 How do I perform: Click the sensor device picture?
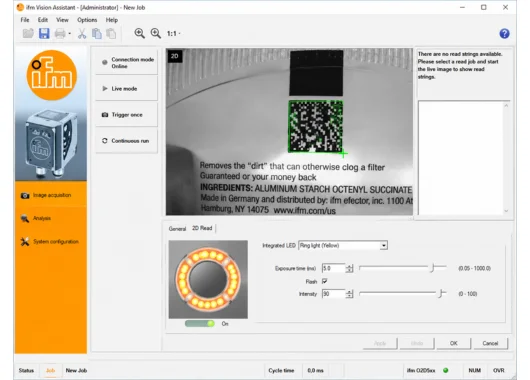51,144
